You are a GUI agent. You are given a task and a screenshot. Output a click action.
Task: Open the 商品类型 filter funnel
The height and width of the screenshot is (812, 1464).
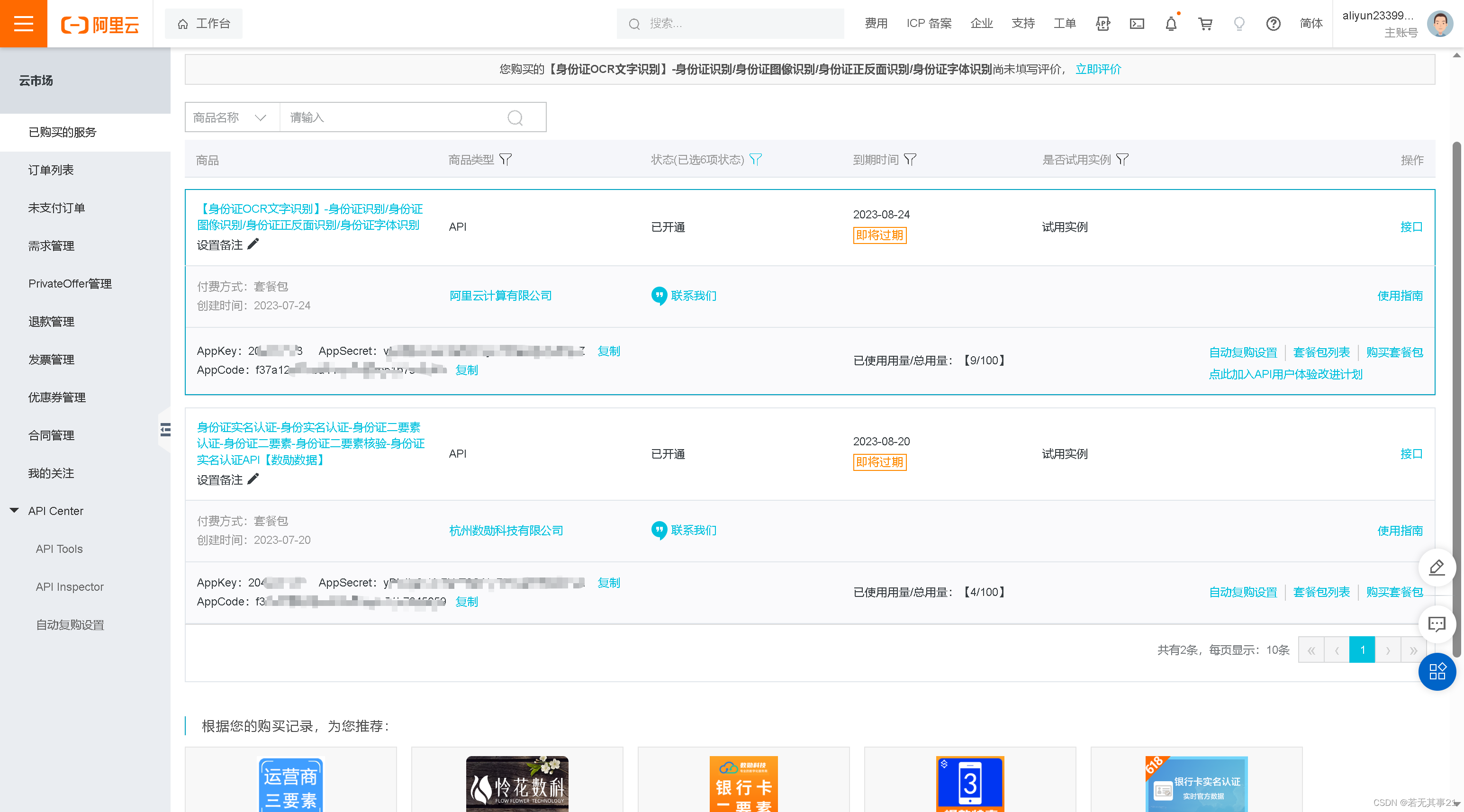(505, 160)
